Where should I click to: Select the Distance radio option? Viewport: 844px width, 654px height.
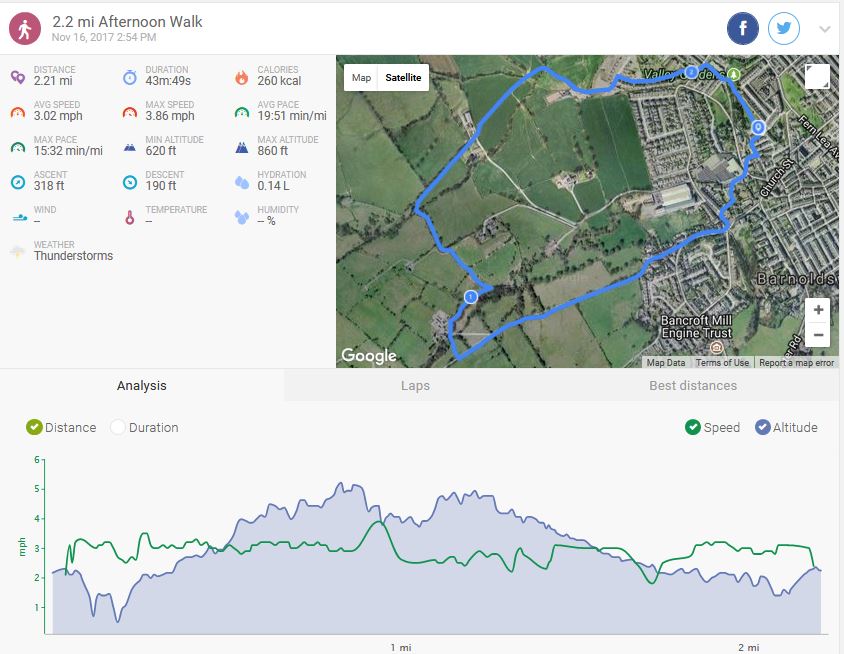tap(35, 427)
